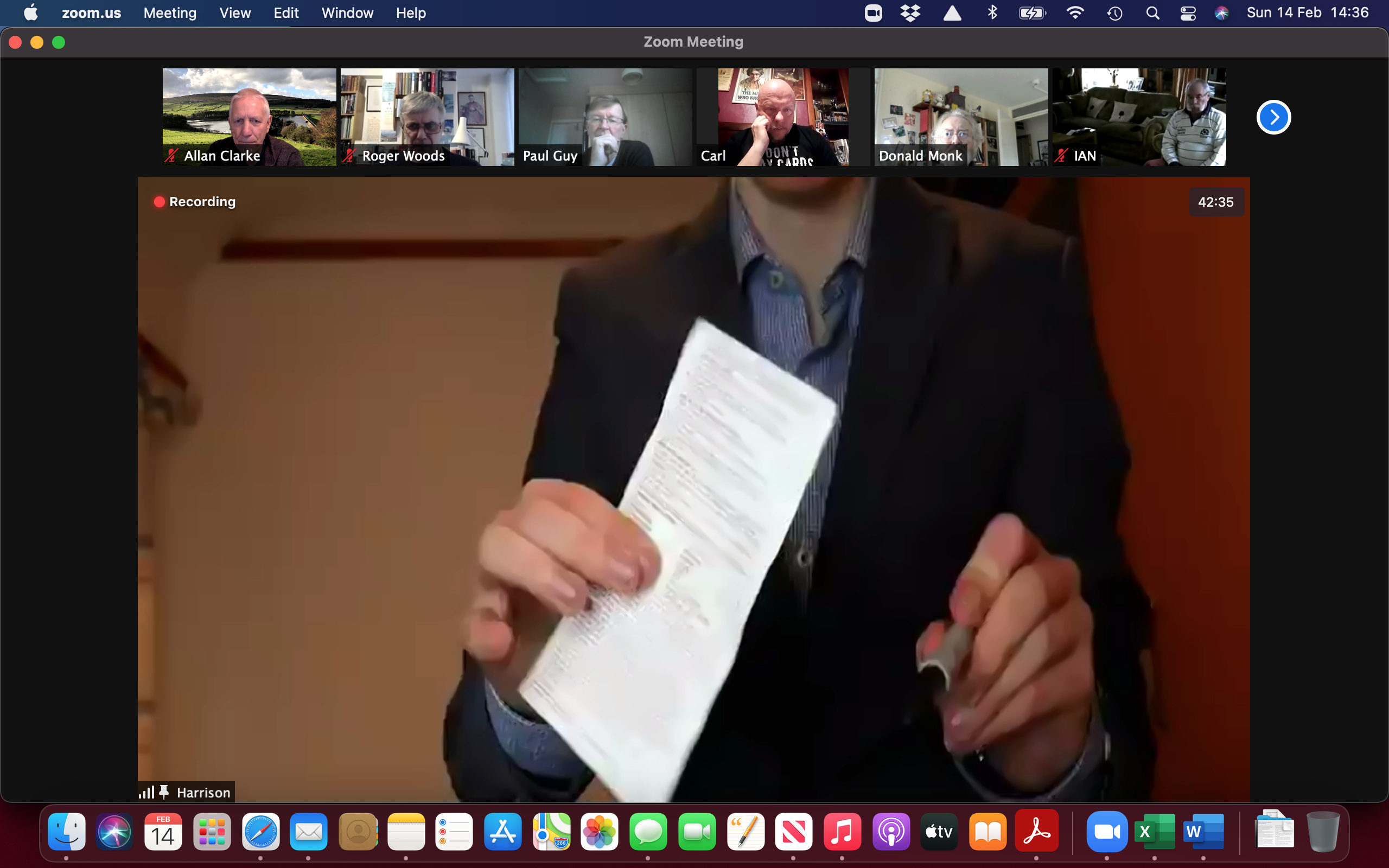Open FaceTime from the Dock
Viewport: 1389px width, 868px height.
coord(697,831)
